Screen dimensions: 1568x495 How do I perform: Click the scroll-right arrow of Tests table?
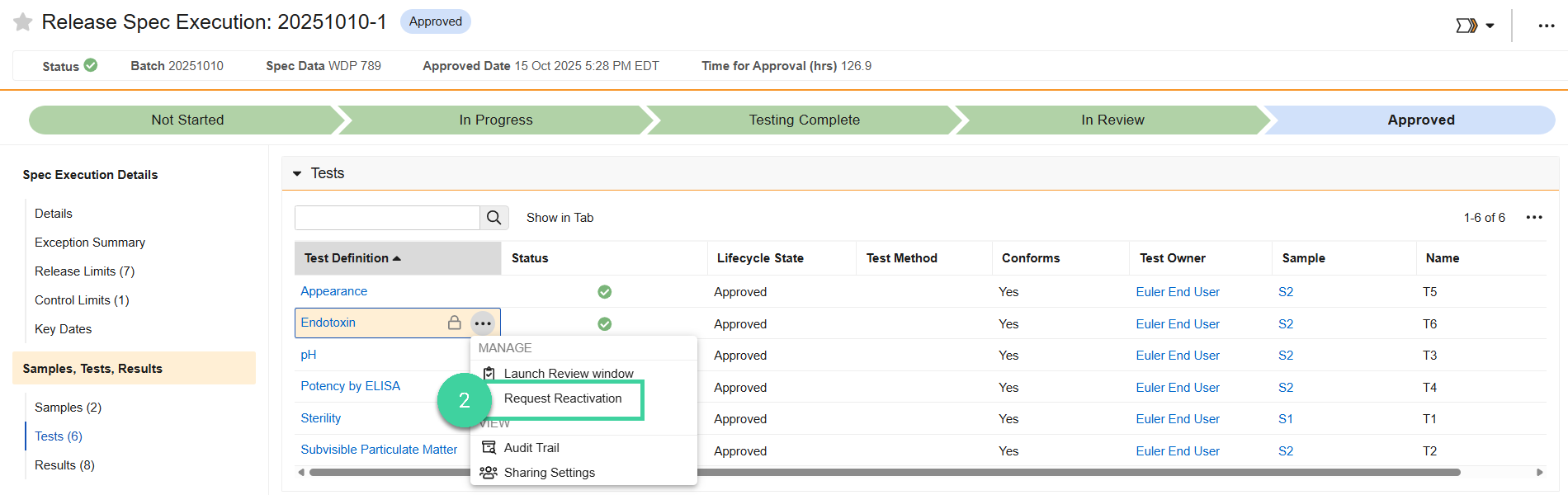[1539, 473]
